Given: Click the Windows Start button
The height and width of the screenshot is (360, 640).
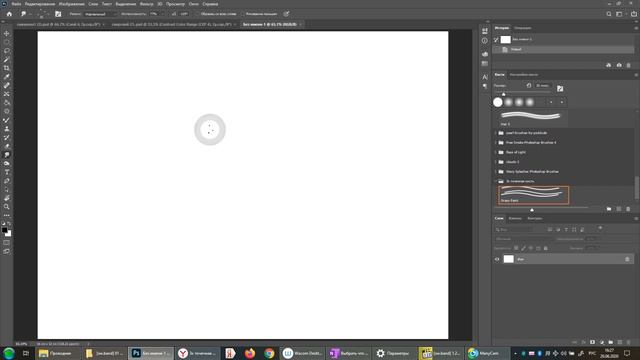Looking at the screenshot, I should point(9,353).
